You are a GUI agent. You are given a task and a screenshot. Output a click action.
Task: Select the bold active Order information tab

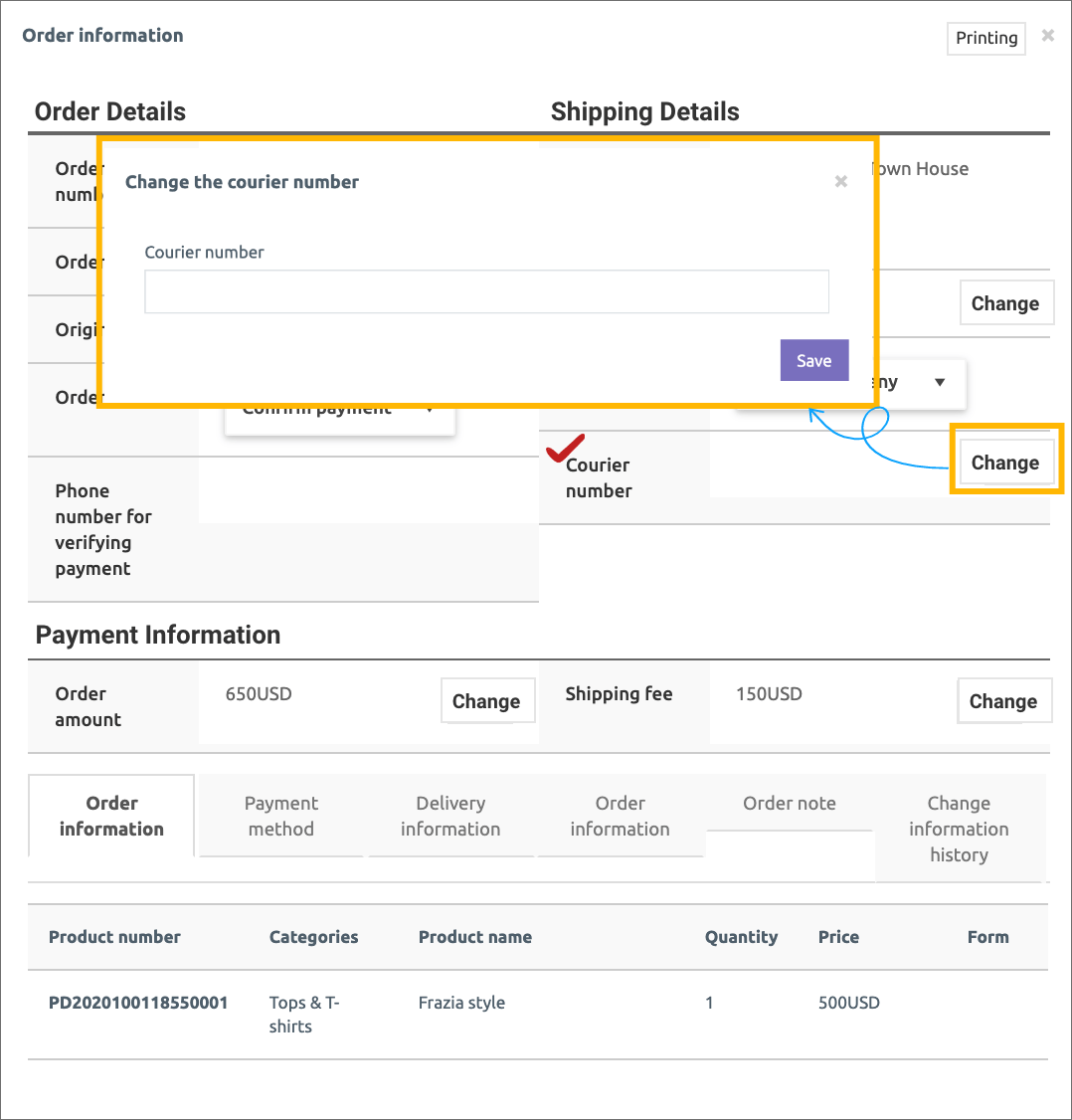(x=111, y=816)
